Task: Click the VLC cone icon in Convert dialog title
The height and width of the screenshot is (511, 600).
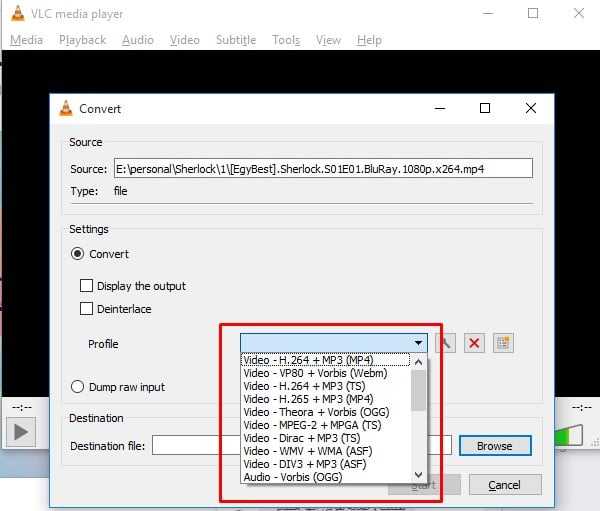Action: click(x=66, y=109)
